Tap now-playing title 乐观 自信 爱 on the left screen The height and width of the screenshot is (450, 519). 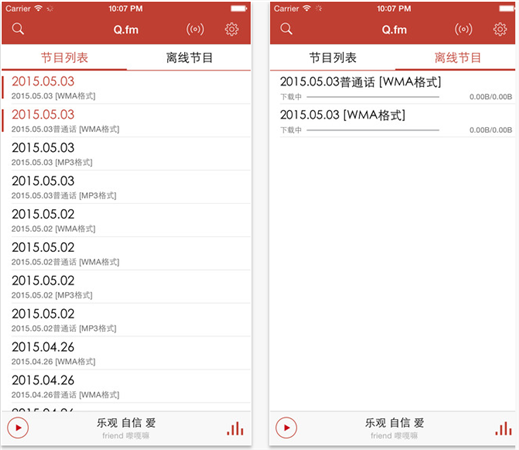pyautogui.click(x=126, y=423)
